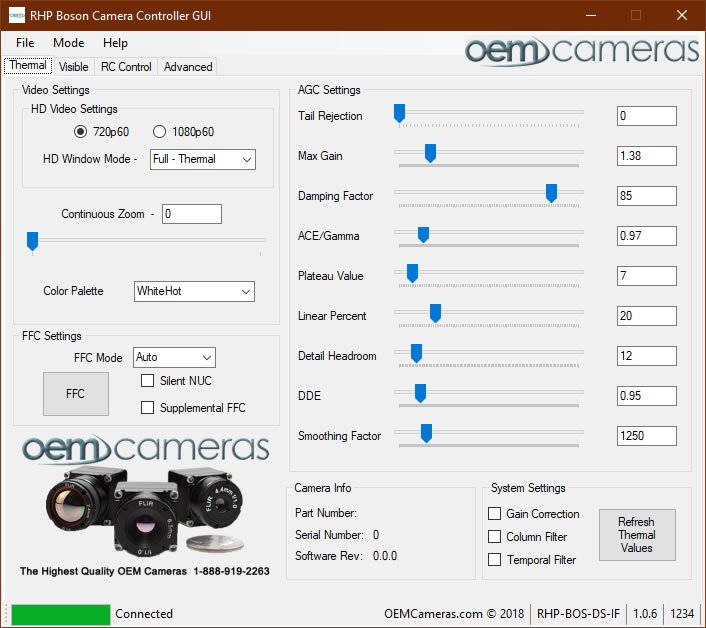The width and height of the screenshot is (706, 628).
Task: Click the ACE/Gamma slider handle
Action: click(423, 234)
